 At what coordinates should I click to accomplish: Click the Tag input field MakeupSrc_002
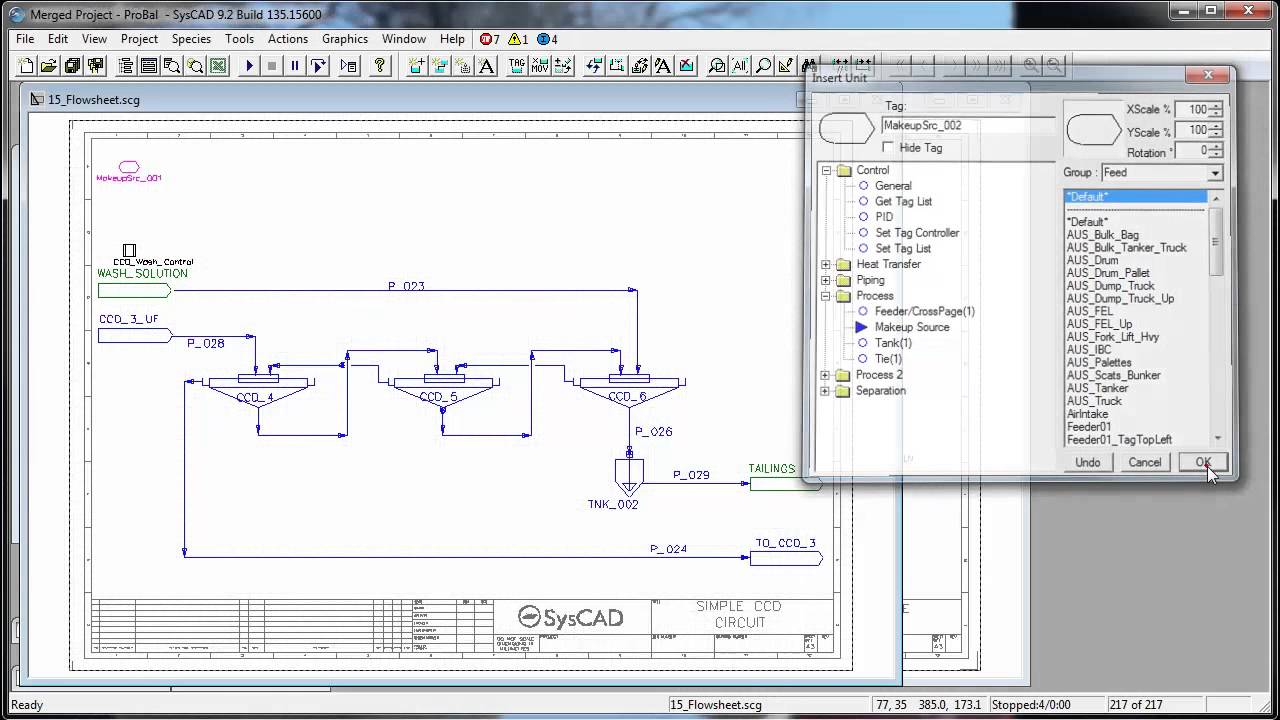coord(967,126)
